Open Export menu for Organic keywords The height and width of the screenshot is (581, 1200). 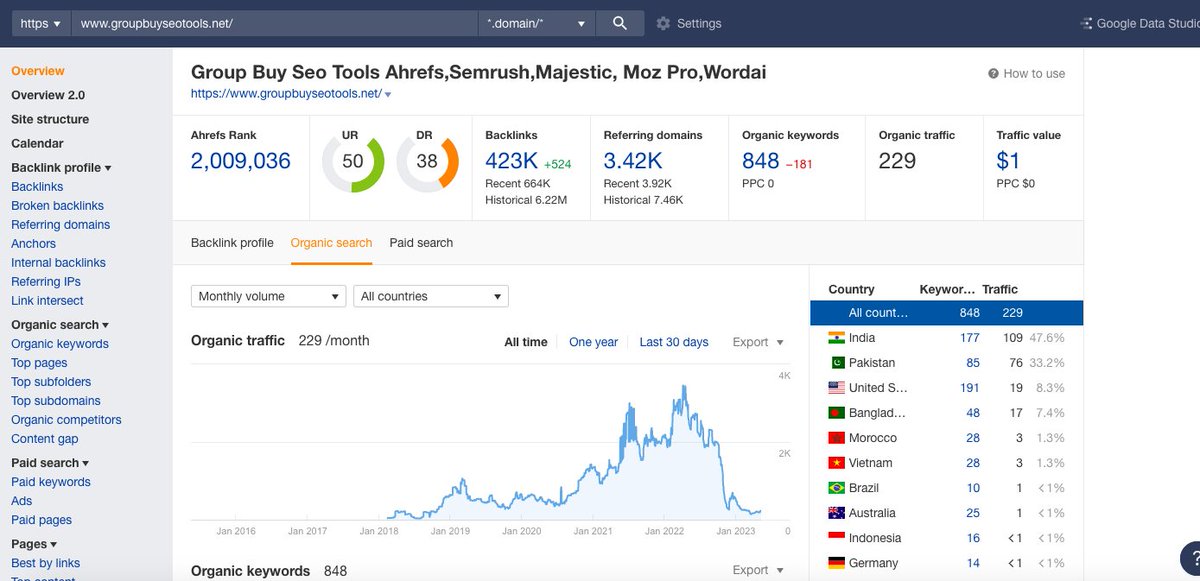coord(758,570)
